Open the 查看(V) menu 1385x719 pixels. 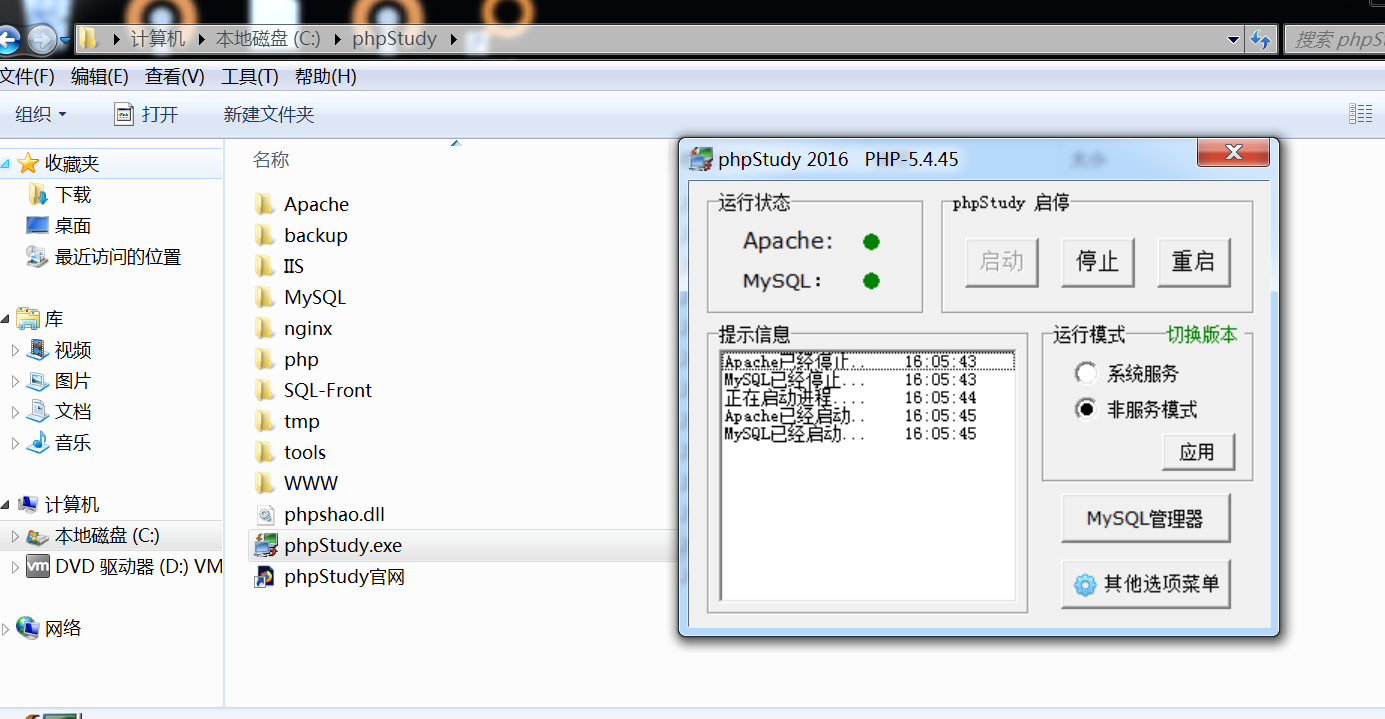pyautogui.click(x=174, y=77)
